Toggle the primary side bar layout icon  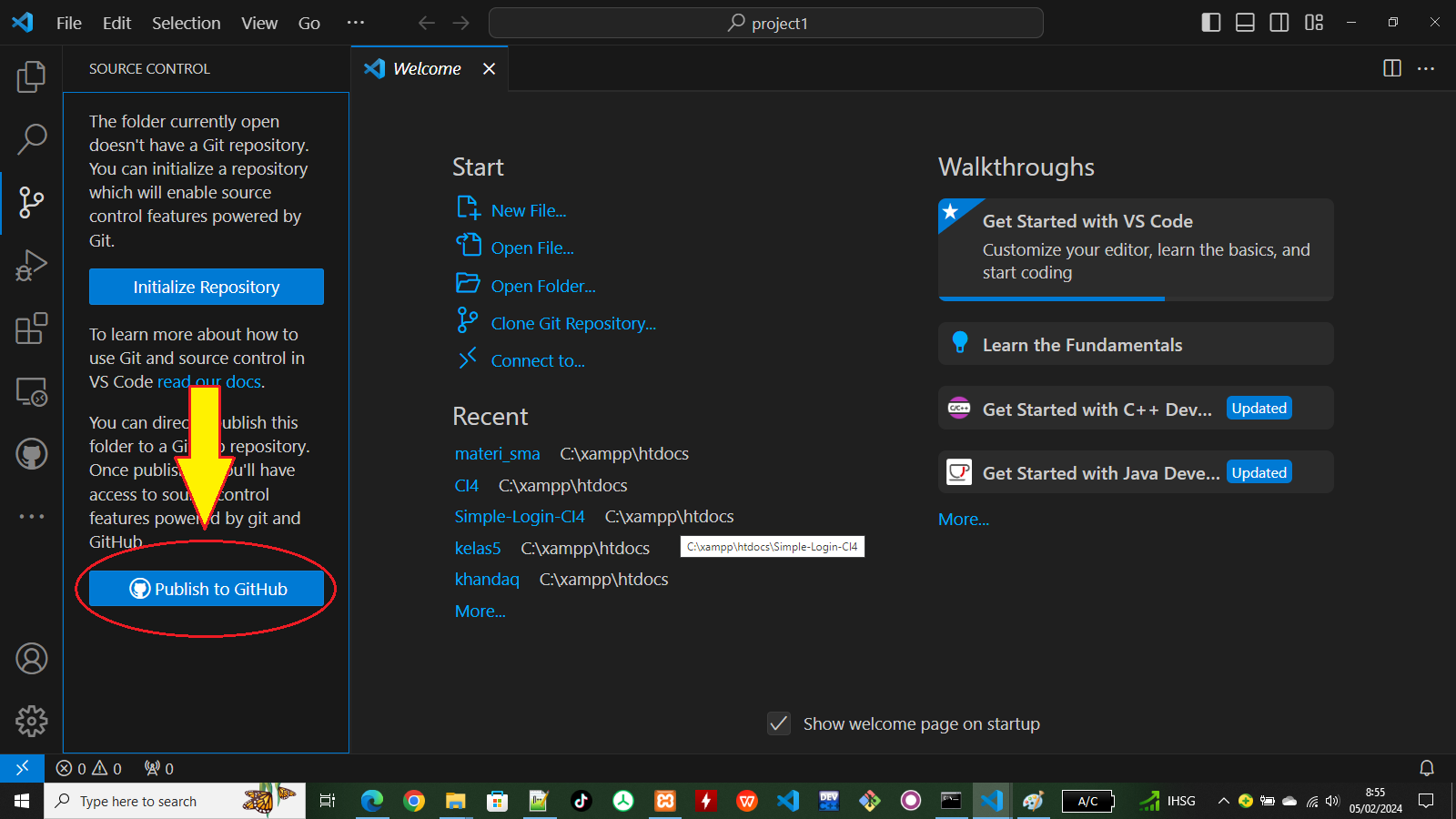[x=1210, y=23]
